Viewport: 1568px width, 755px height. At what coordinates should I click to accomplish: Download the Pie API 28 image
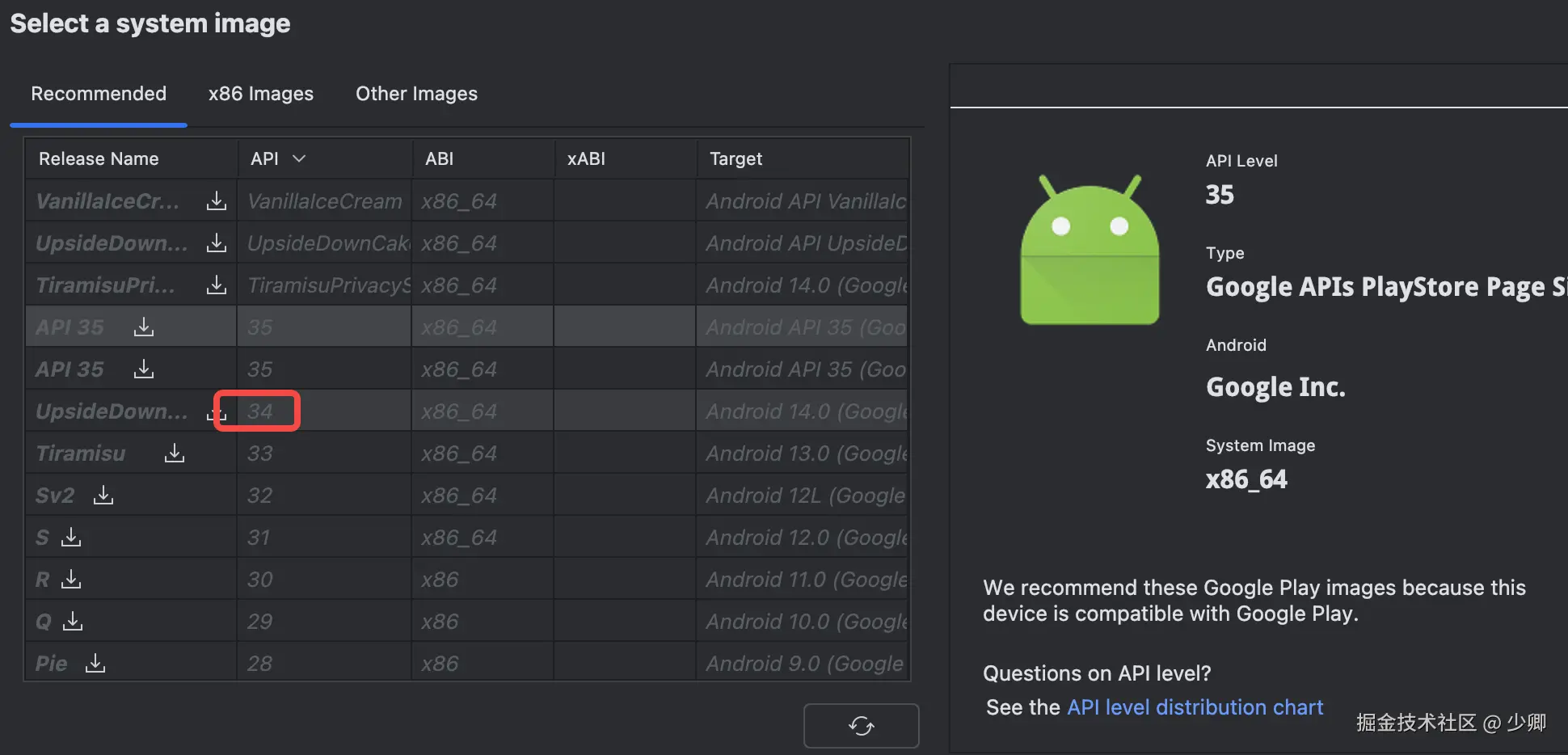tap(95, 663)
